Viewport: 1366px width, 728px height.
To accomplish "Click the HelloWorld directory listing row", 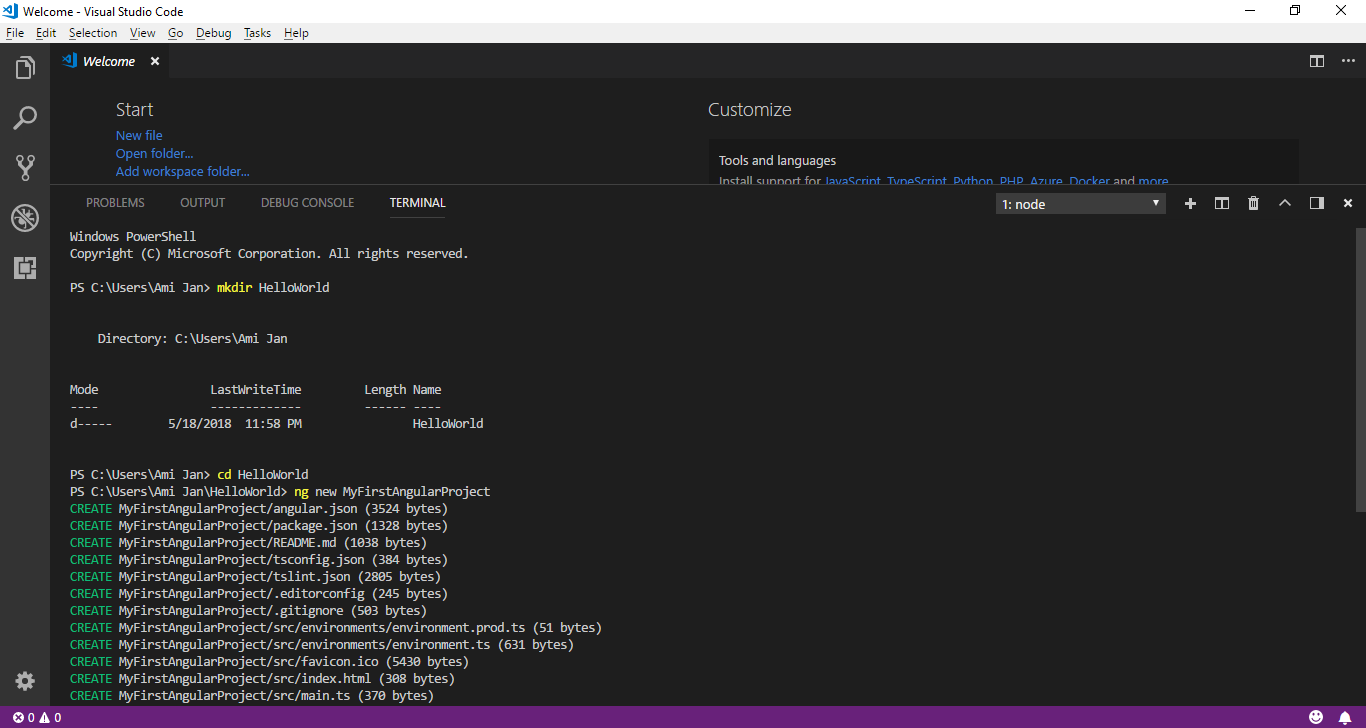I will pos(277,424).
